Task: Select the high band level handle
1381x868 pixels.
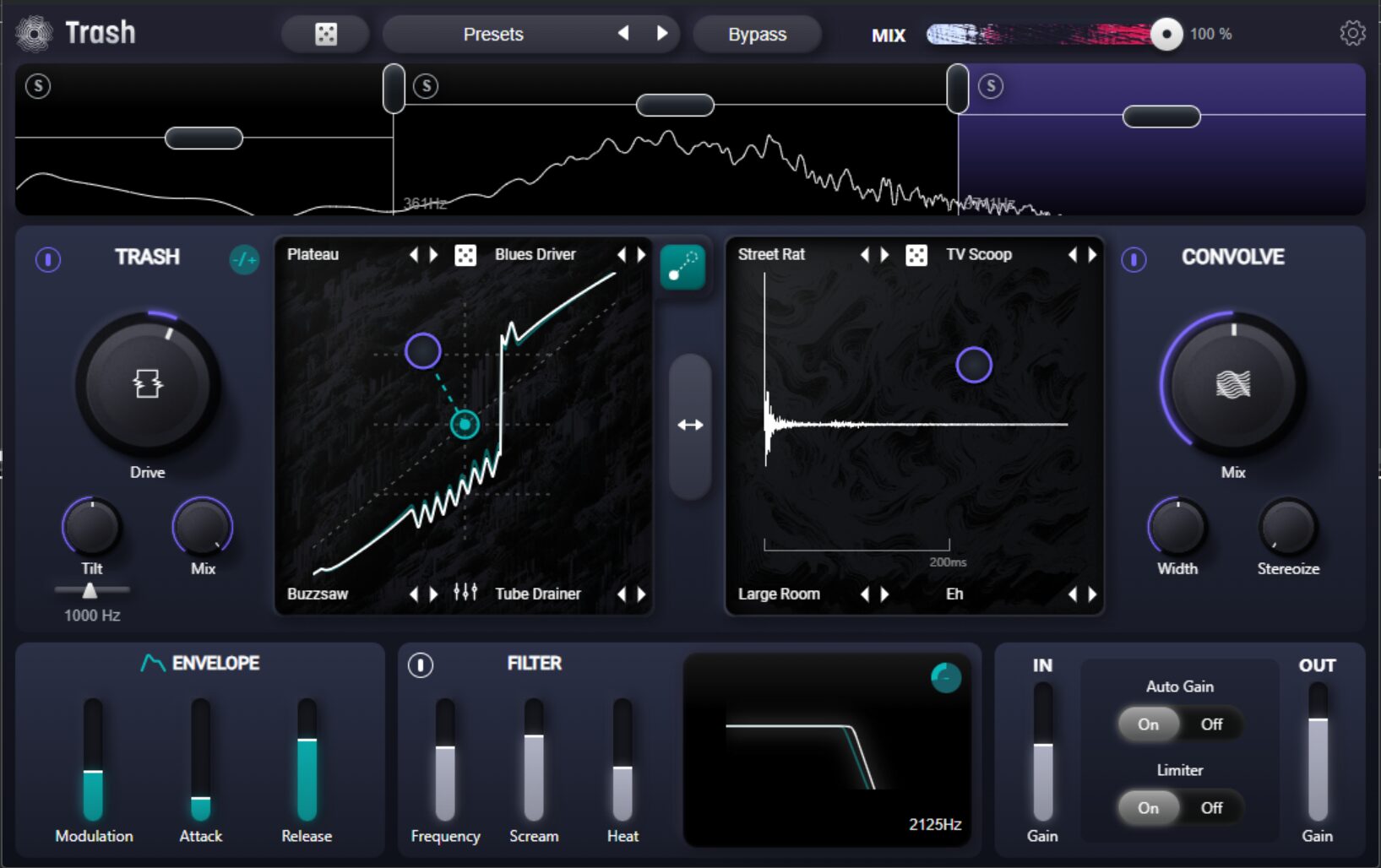Action: 1161,117
